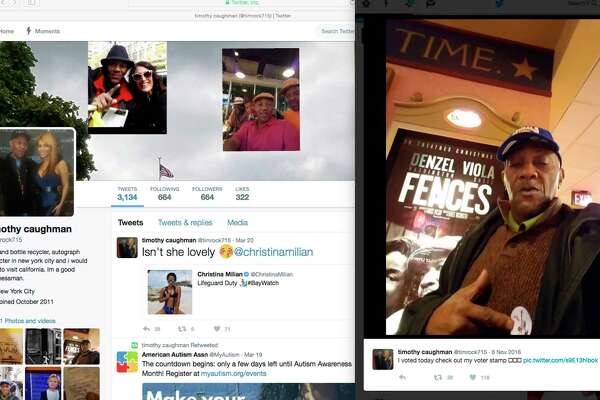Open the Fences poster photo in media grid
600x400 pixels.
coord(82,346)
